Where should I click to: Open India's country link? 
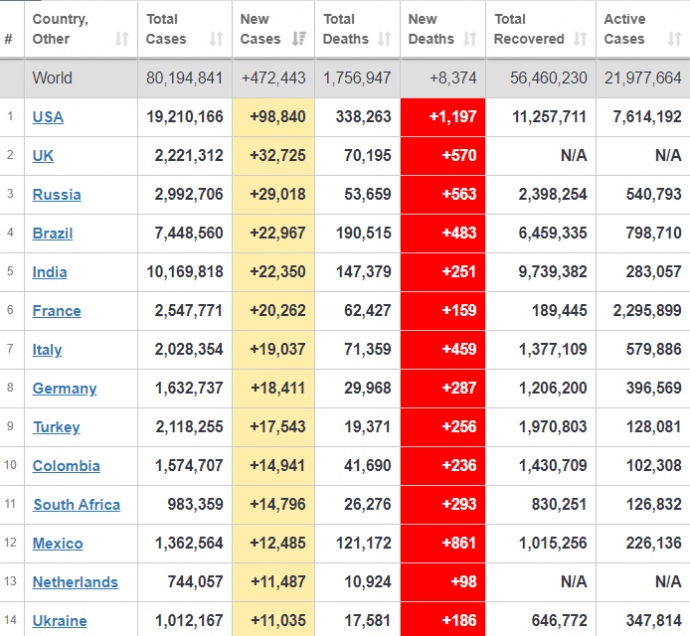click(50, 272)
